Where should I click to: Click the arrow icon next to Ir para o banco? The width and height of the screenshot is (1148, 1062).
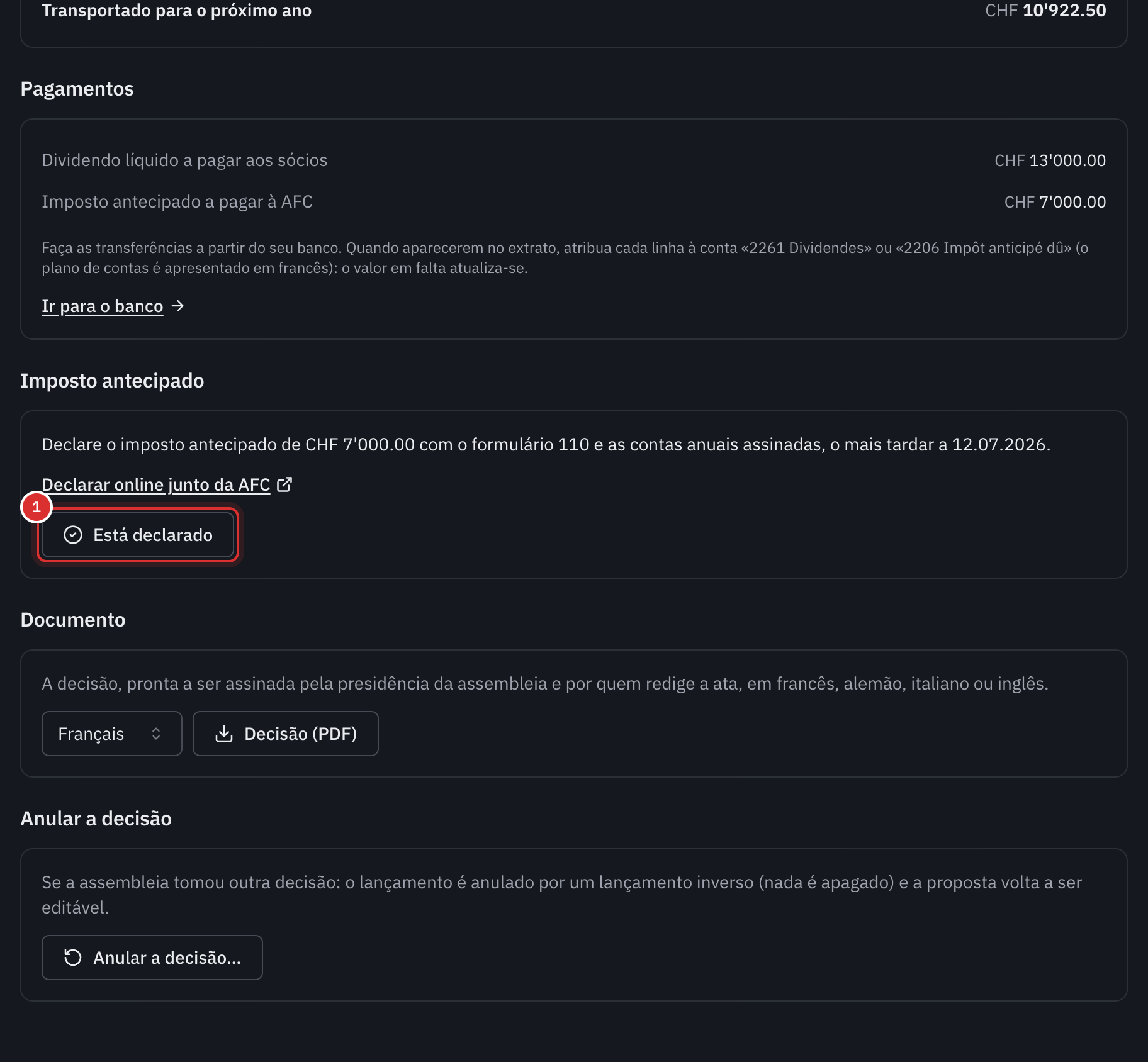(177, 306)
